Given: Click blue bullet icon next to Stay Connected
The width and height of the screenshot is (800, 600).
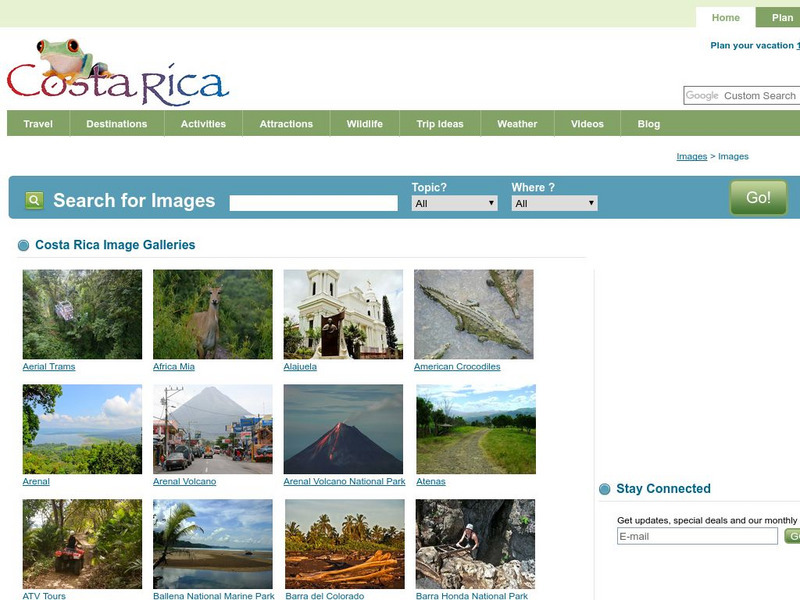Looking at the screenshot, I should (603, 489).
